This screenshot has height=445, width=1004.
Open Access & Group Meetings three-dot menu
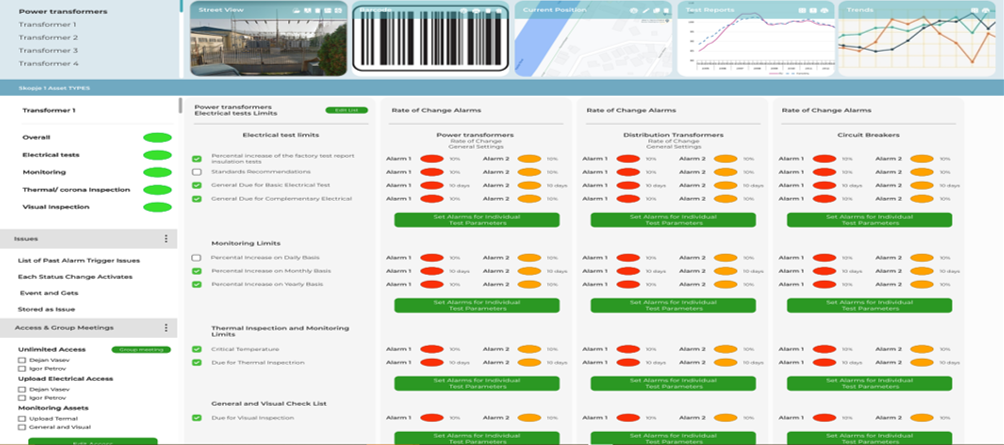pyautogui.click(x=166, y=327)
